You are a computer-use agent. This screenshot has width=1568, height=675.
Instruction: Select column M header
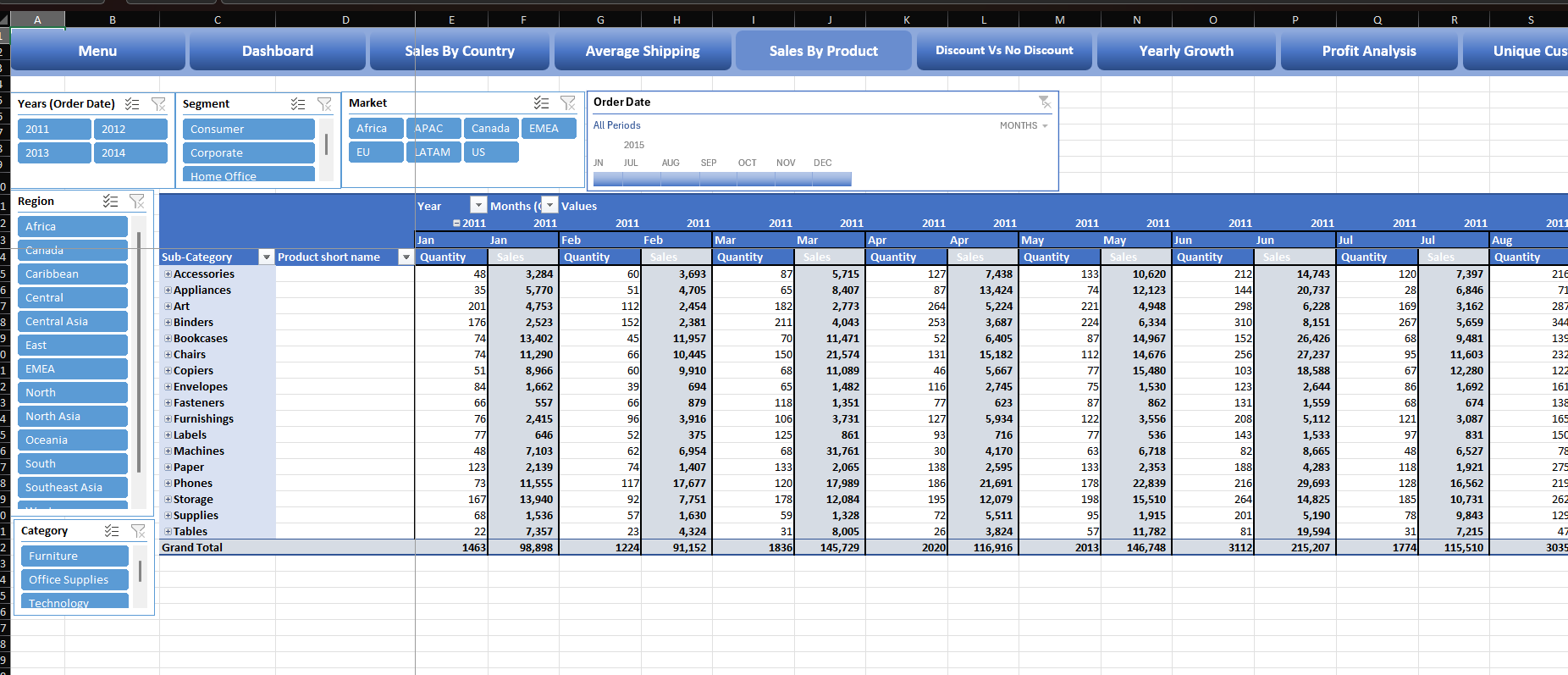coord(1060,19)
